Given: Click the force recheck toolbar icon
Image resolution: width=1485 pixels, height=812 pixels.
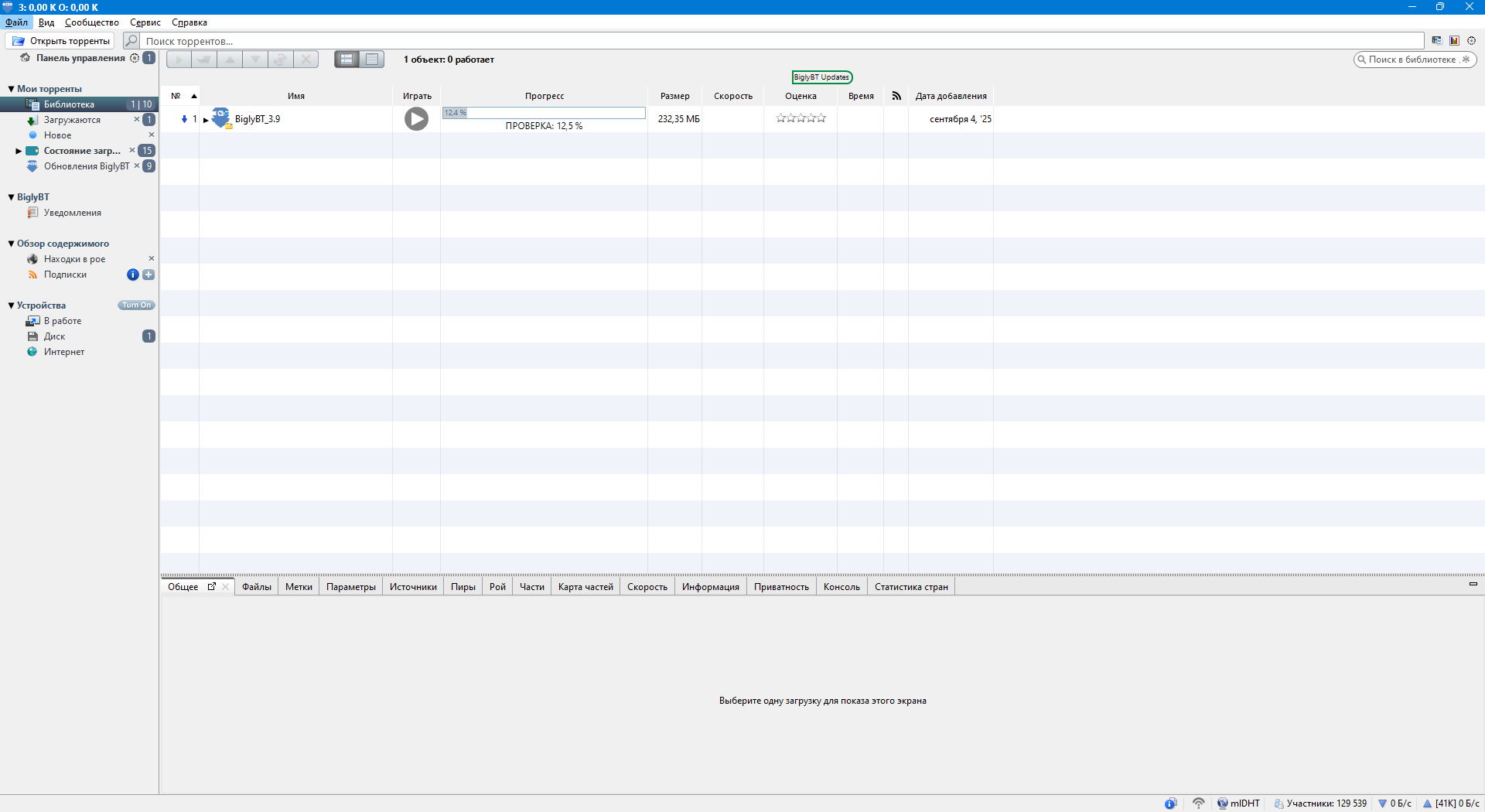Looking at the screenshot, I should click(x=281, y=60).
